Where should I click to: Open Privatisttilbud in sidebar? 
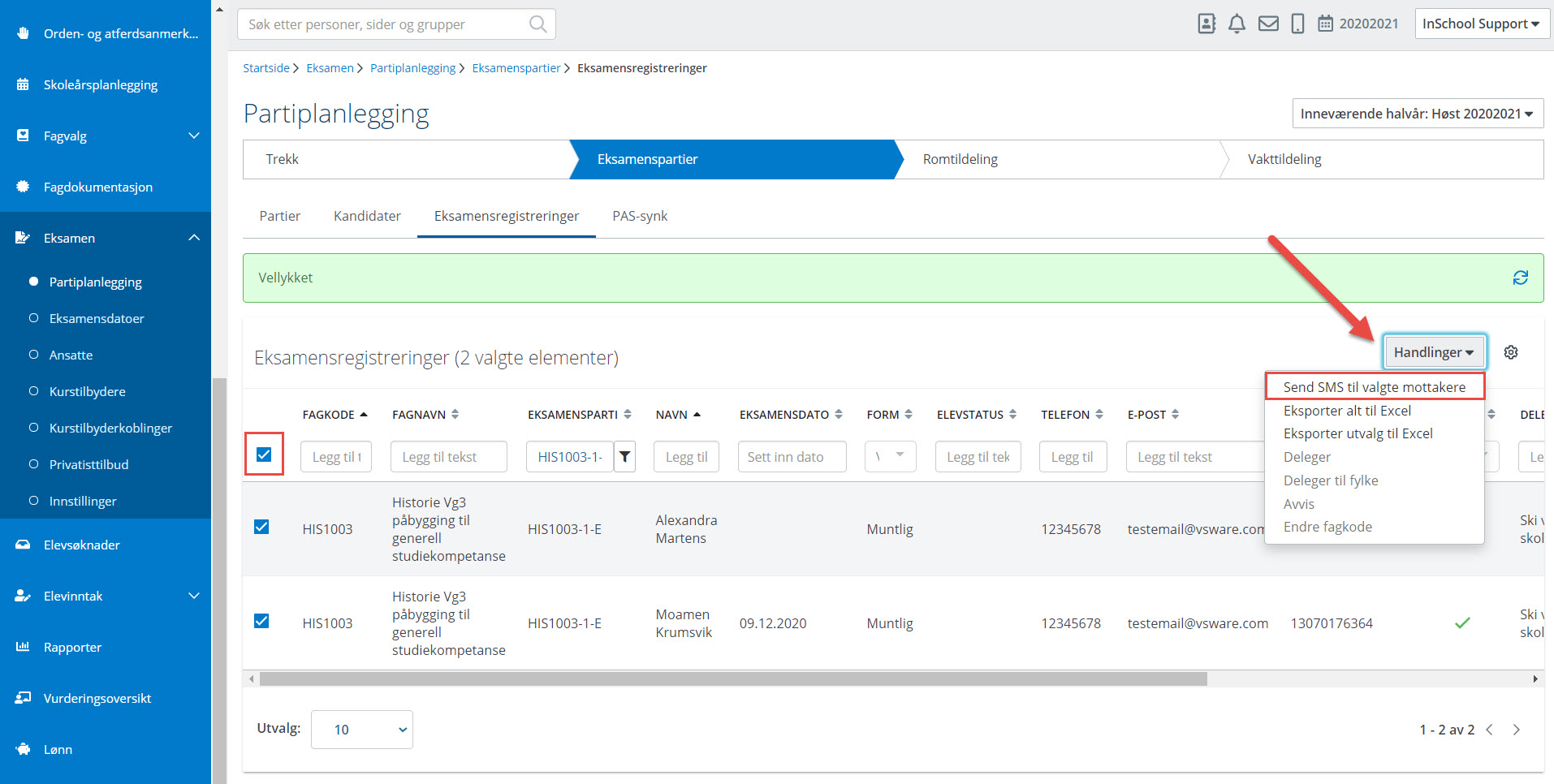tap(89, 464)
